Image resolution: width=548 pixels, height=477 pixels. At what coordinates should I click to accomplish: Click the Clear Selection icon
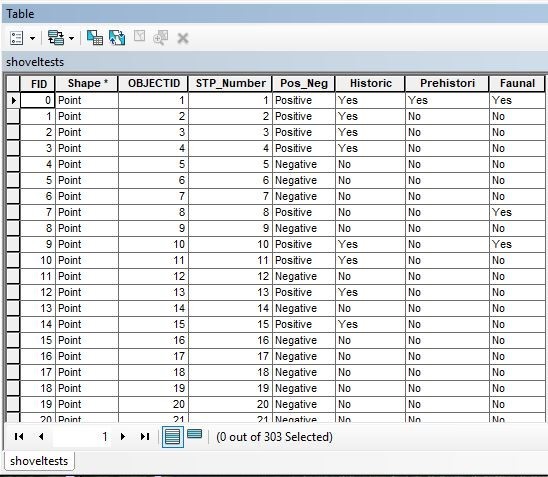[139, 36]
